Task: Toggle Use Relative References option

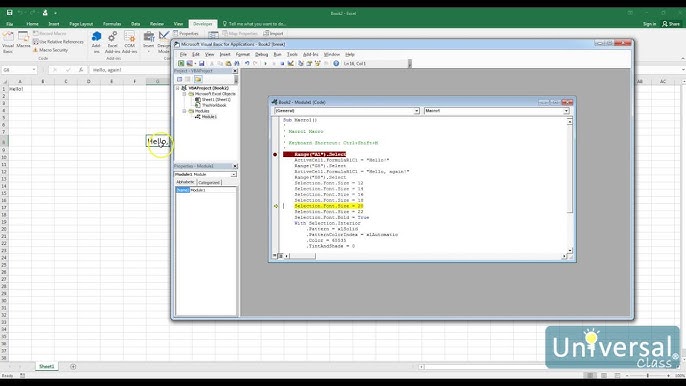Action: (x=58, y=42)
